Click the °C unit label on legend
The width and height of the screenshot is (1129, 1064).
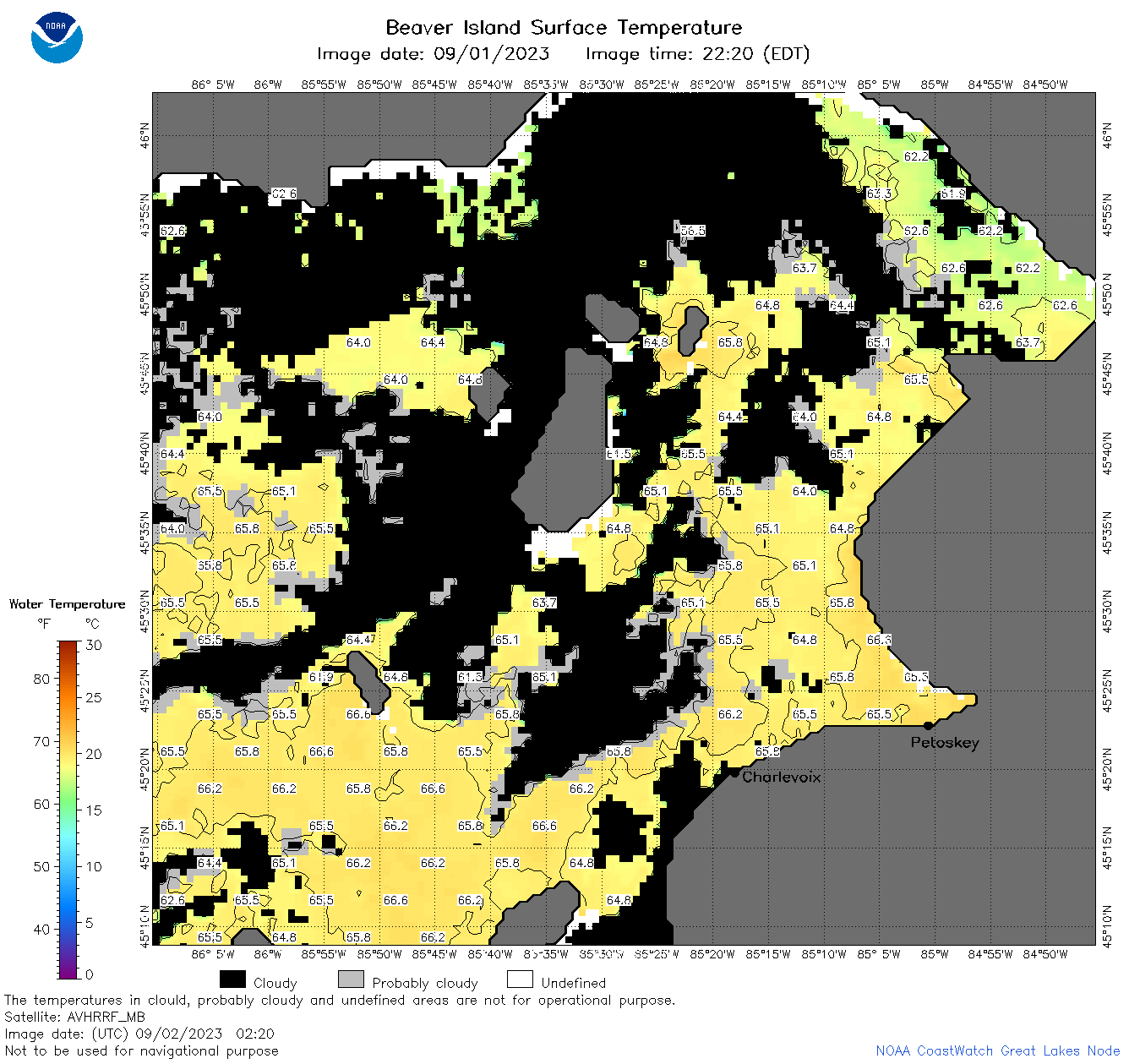pyautogui.click(x=92, y=624)
